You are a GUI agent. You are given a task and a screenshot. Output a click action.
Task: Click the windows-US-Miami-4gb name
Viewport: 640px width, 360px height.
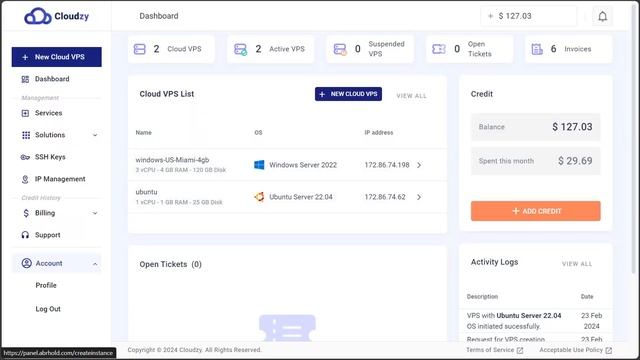[172, 160]
